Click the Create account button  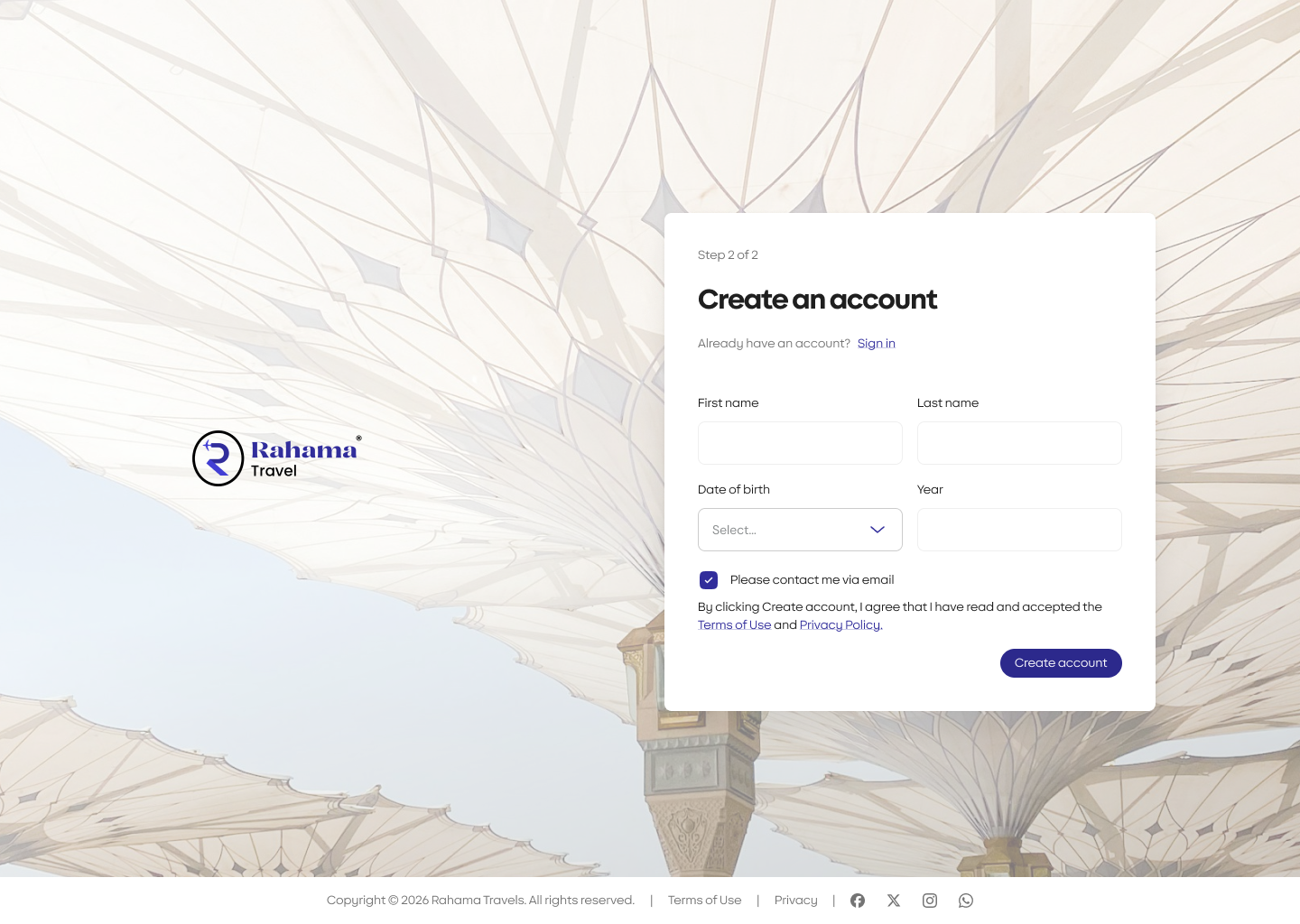[1061, 663]
